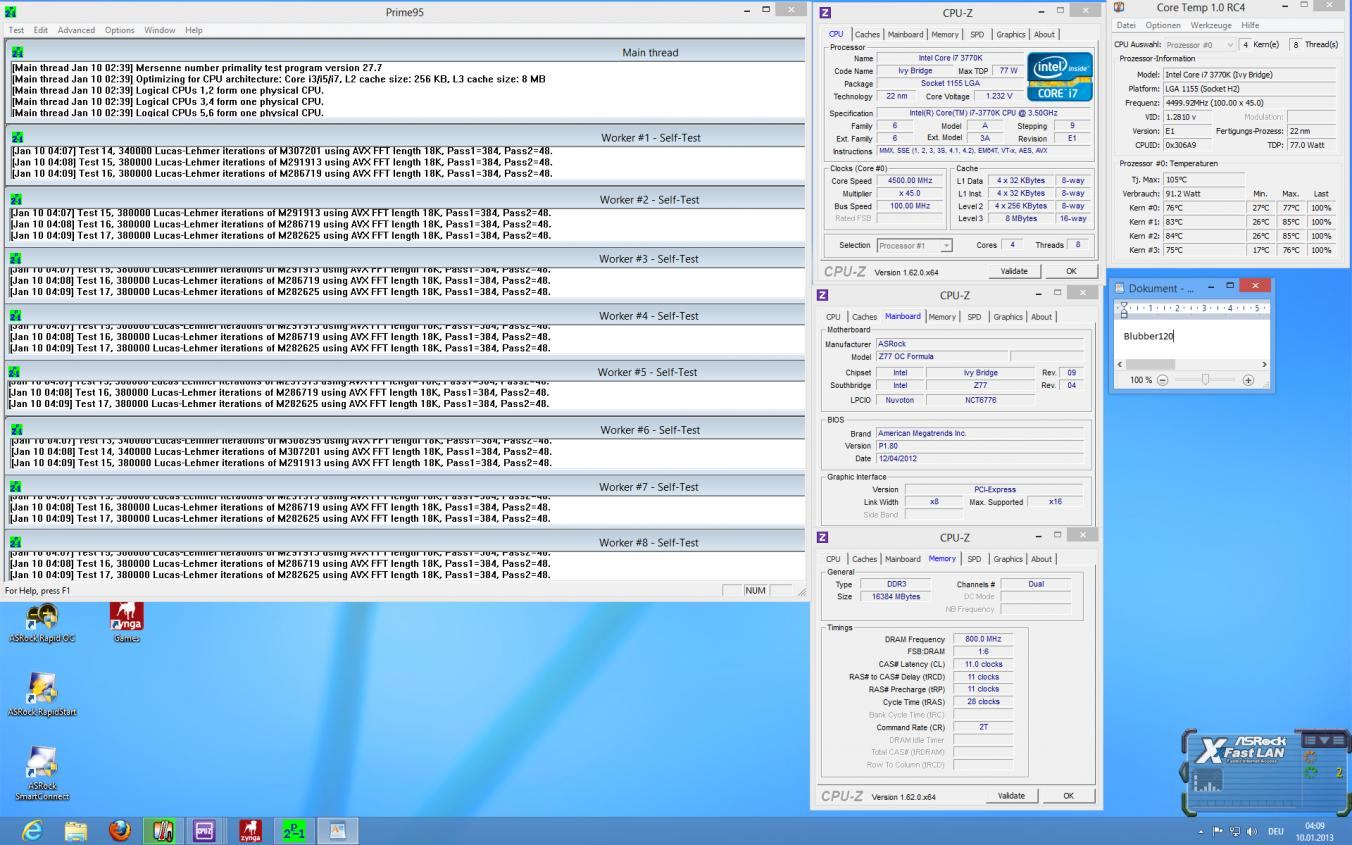1352x845 pixels.
Task: Open File Explorer from the taskbar
Action: click(76, 830)
